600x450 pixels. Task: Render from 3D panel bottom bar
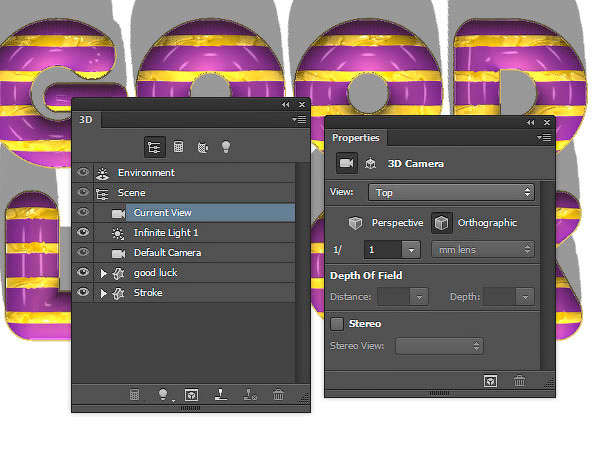pyautogui.click(x=191, y=395)
